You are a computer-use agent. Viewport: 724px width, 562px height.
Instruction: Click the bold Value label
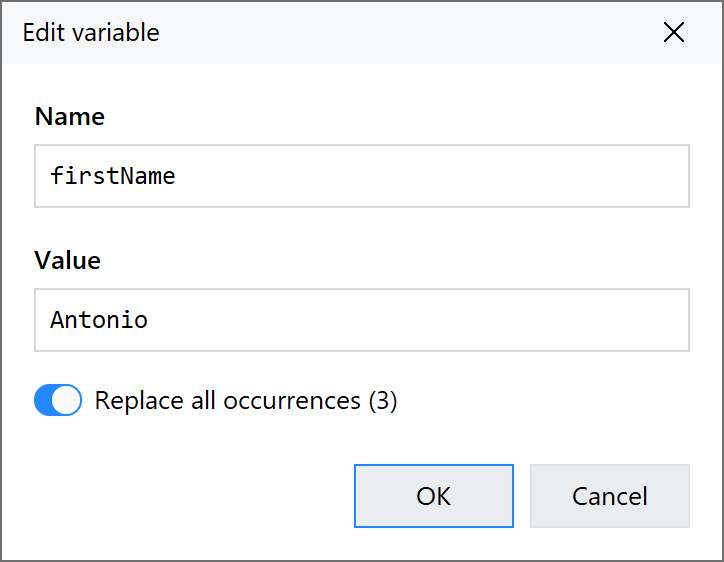pyautogui.click(x=67, y=260)
